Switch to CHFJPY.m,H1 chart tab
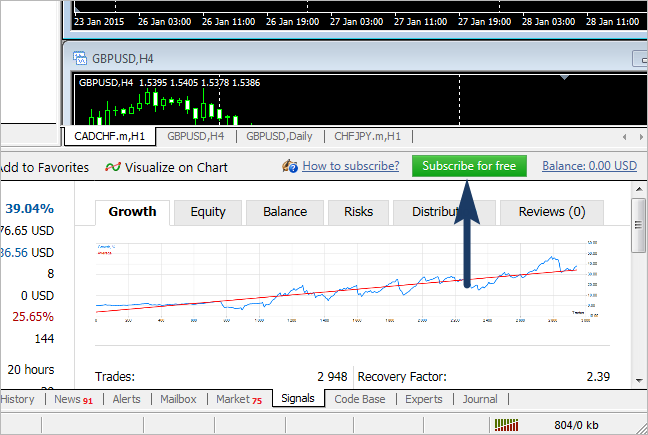This screenshot has width=648, height=435. [x=367, y=136]
